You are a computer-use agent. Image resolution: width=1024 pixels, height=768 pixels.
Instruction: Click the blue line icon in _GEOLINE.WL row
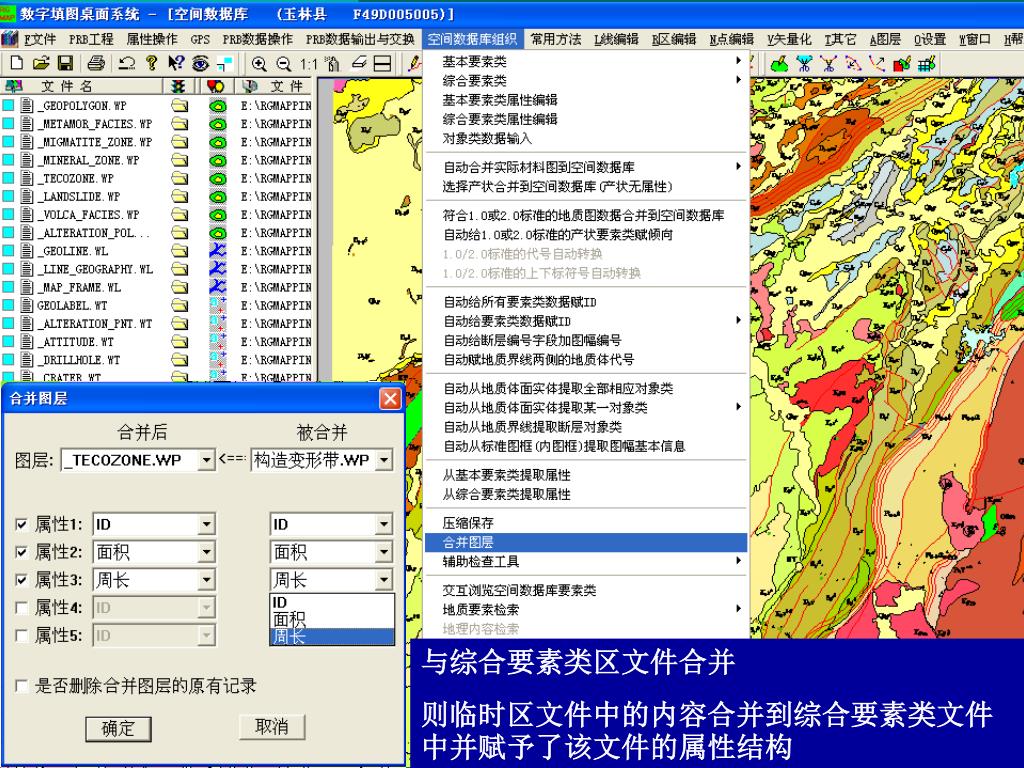point(217,250)
